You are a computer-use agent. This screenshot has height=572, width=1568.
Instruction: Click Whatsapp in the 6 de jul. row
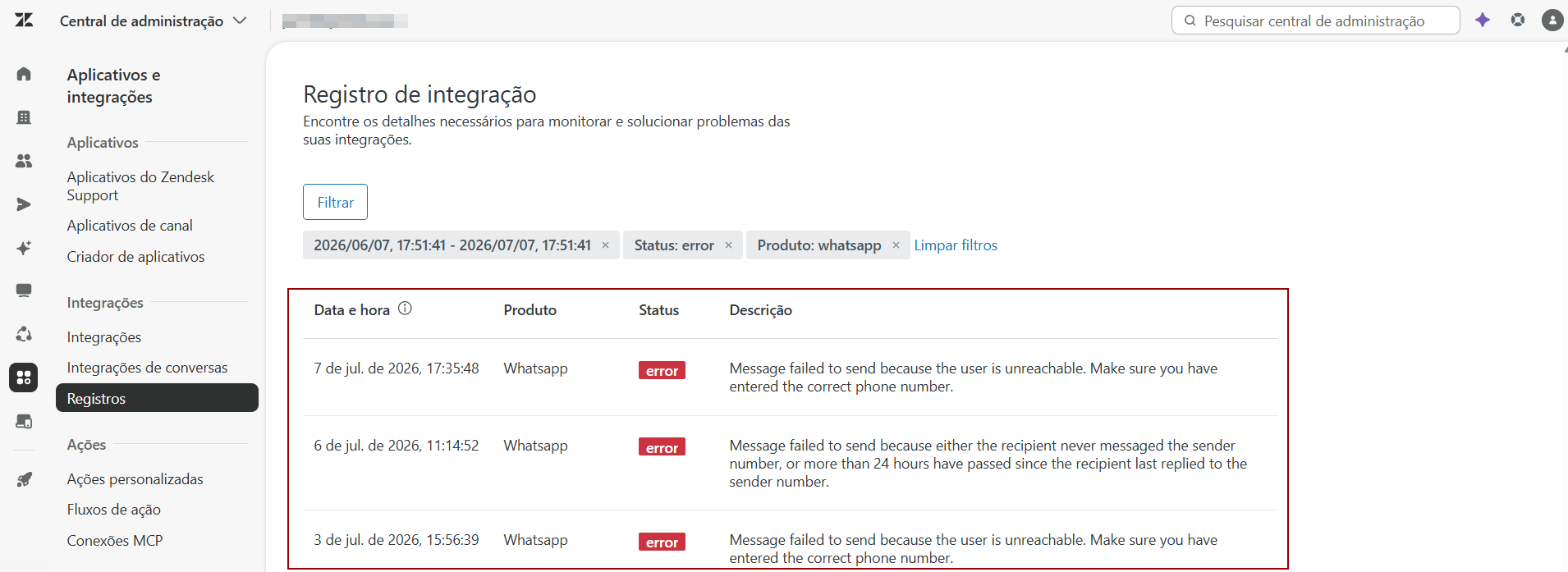pos(535,446)
